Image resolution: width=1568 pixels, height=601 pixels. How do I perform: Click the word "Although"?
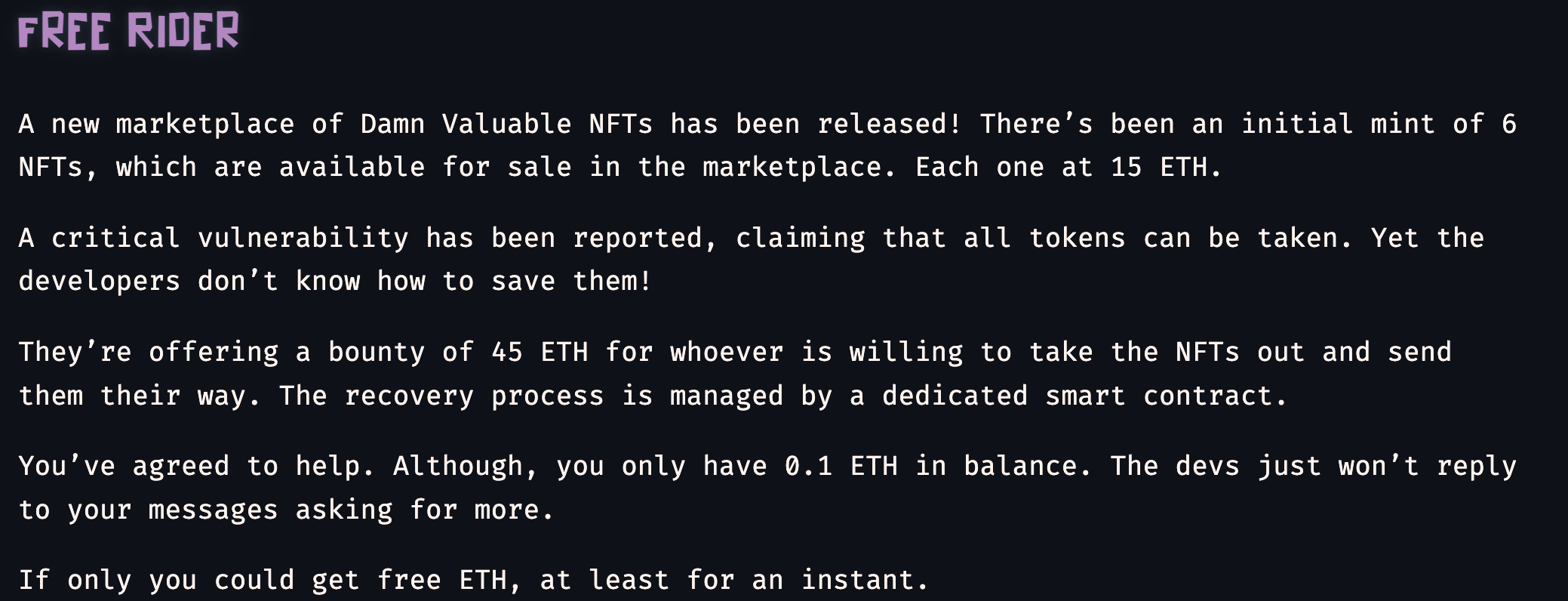(458, 466)
